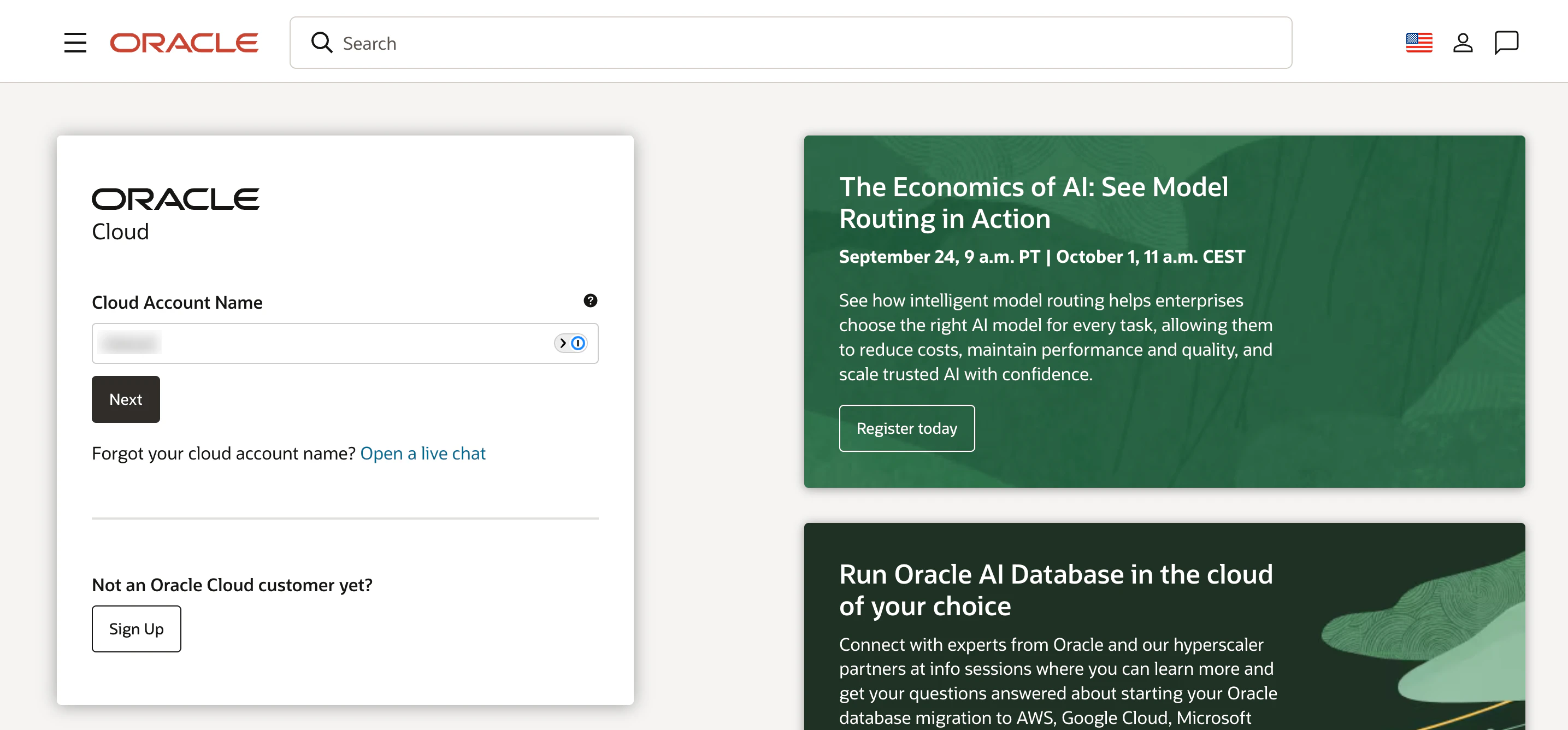Click the 'Connect with experts from Oracle' paragraph
This screenshot has width=1568, height=730.
pos(1058,681)
